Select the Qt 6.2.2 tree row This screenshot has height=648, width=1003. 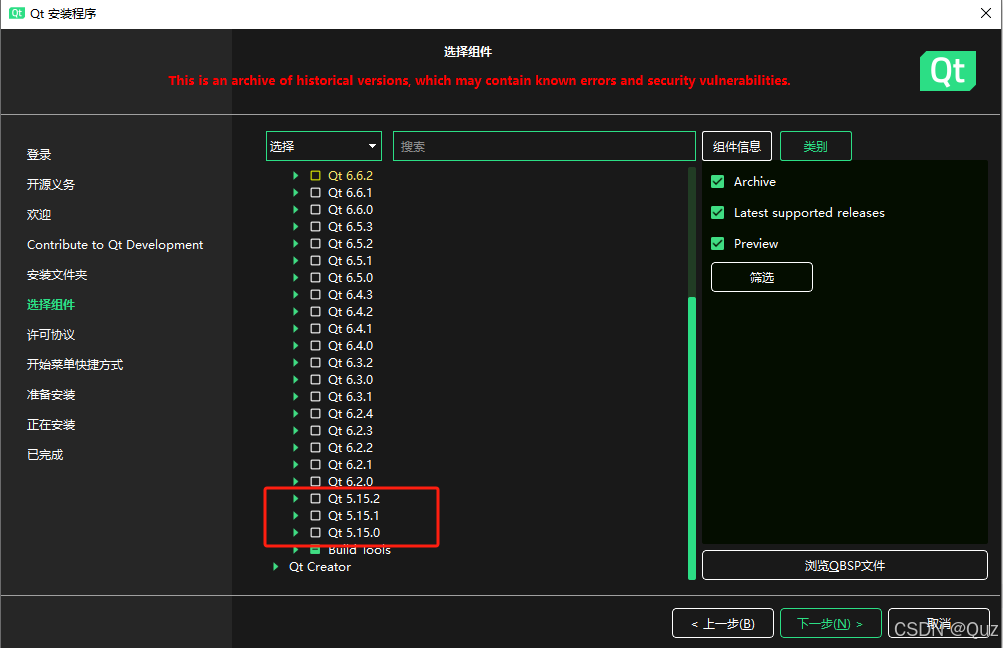[351, 448]
